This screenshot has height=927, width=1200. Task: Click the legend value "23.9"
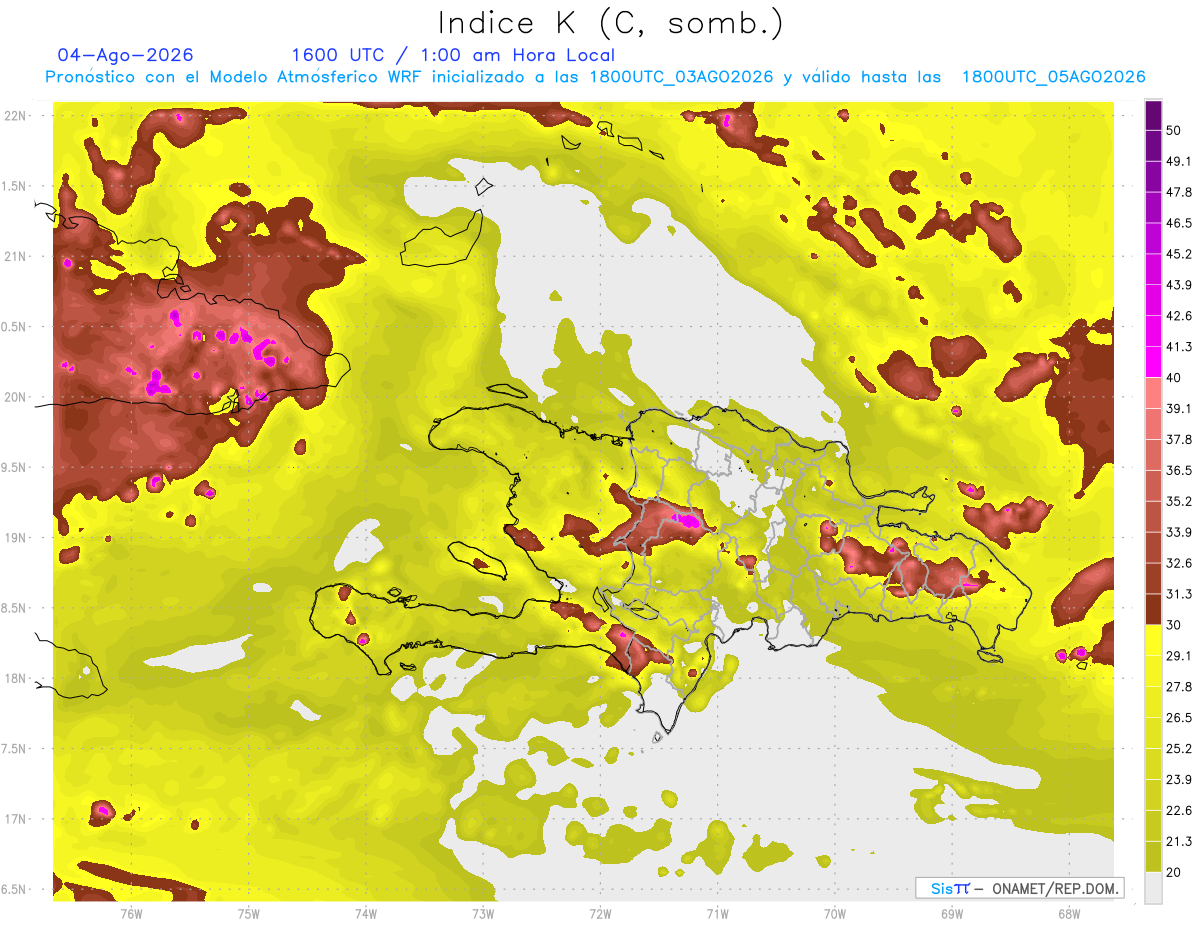tap(1180, 780)
